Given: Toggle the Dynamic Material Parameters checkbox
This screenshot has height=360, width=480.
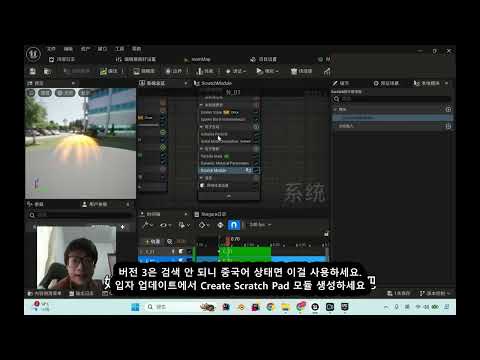Looking at the screenshot, I should point(256,163).
